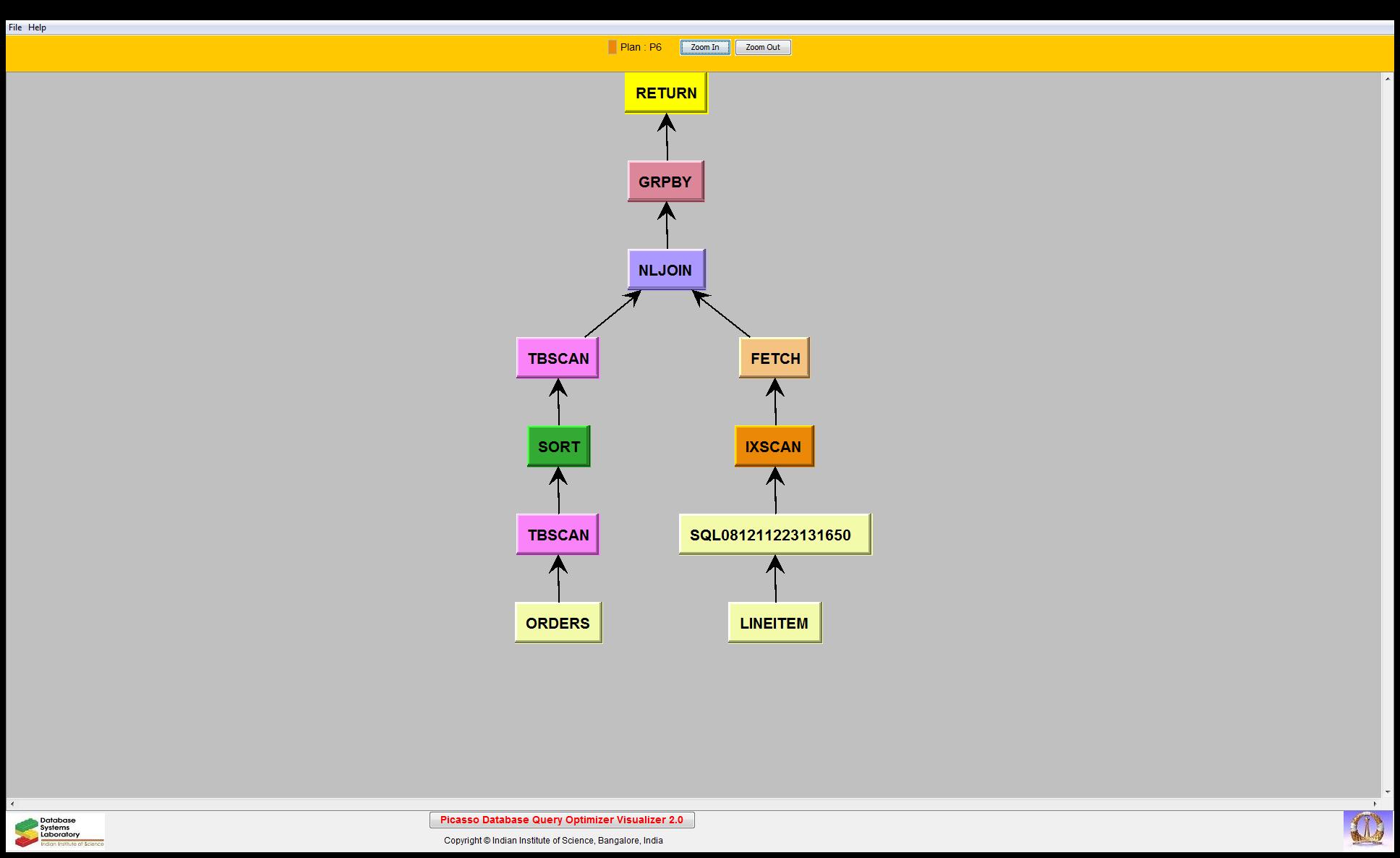The image size is (1400, 858).
Task: Click the yellow RETURN plan node
Action: point(665,93)
